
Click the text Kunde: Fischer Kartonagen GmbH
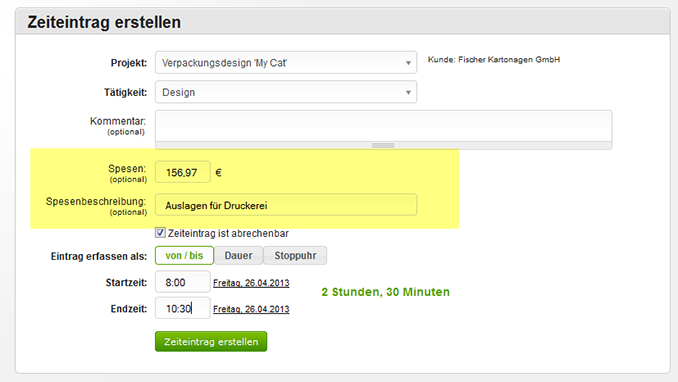494,60
